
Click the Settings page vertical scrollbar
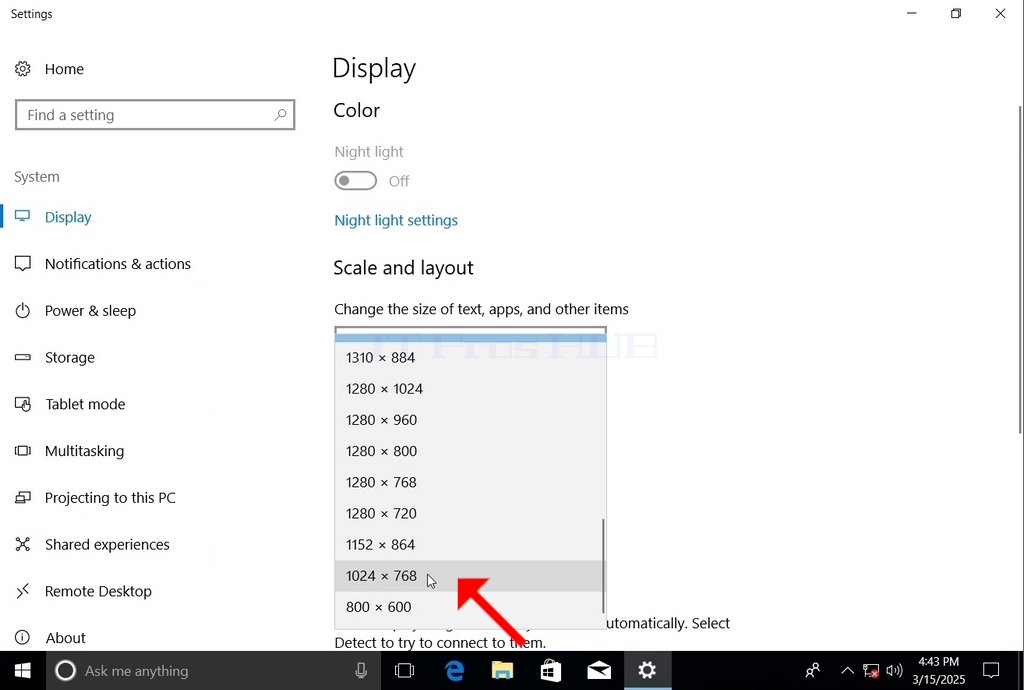[1020, 269]
